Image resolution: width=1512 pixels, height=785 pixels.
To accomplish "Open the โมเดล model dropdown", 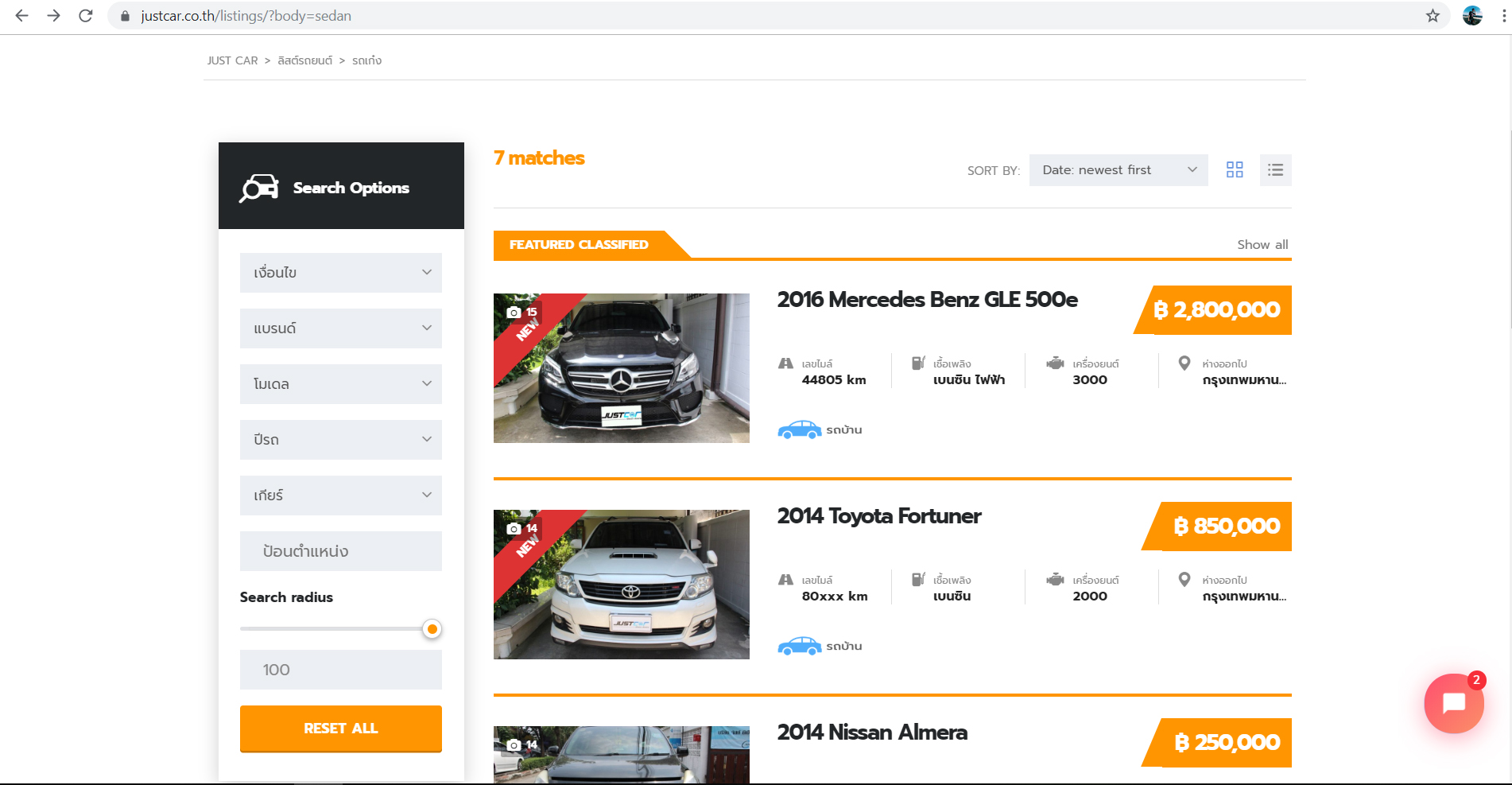I will tap(341, 384).
